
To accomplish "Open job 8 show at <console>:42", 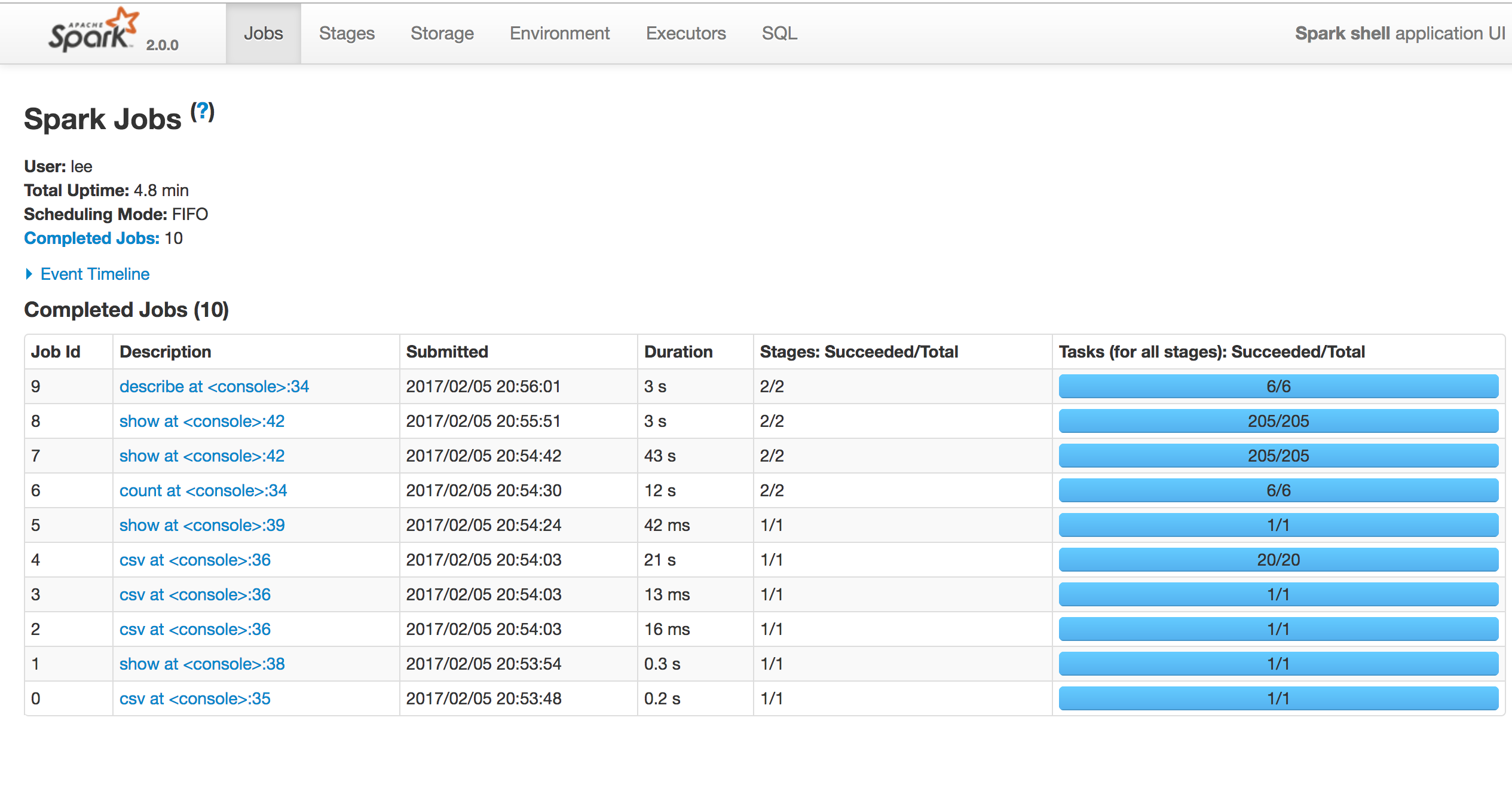I will pyautogui.click(x=202, y=421).
